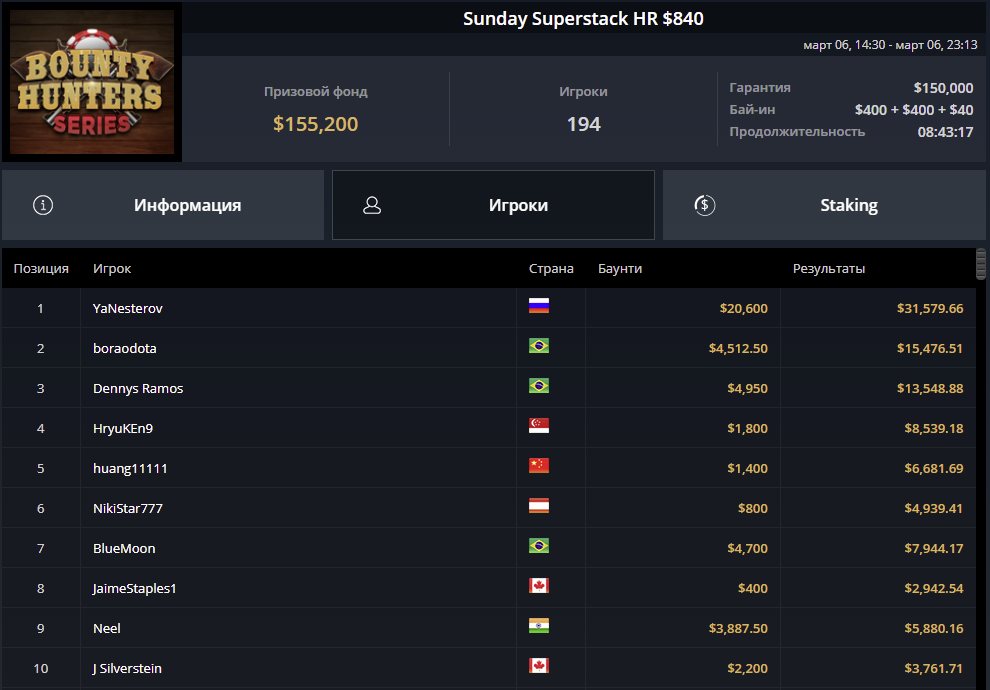The image size is (990, 690).
Task: Click the India flag beside Neel
Action: pyautogui.click(x=539, y=626)
